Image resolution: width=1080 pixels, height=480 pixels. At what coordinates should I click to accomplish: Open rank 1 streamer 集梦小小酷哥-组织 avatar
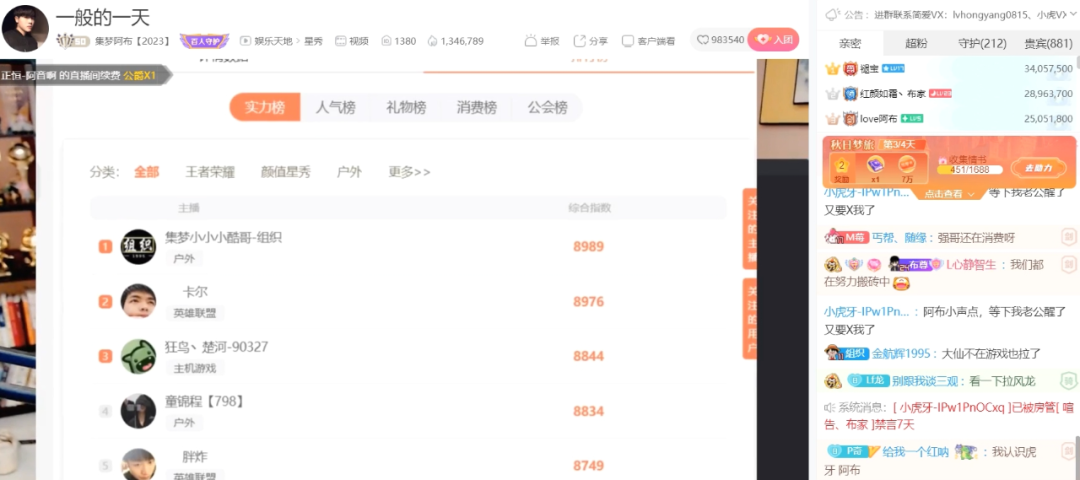click(x=138, y=247)
